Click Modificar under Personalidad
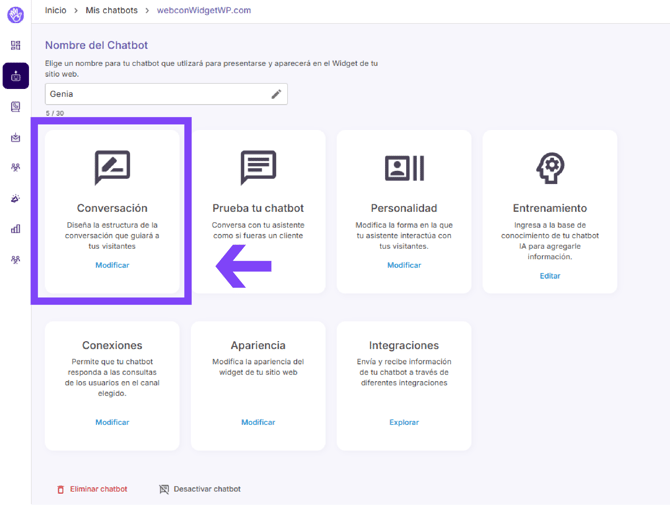The height and width of the screenshot is (505, 670). pos(404,265)
